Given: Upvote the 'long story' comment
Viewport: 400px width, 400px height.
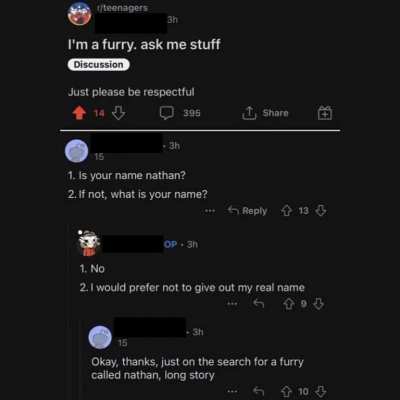Looking at the screenshot, I should (286, 391).
